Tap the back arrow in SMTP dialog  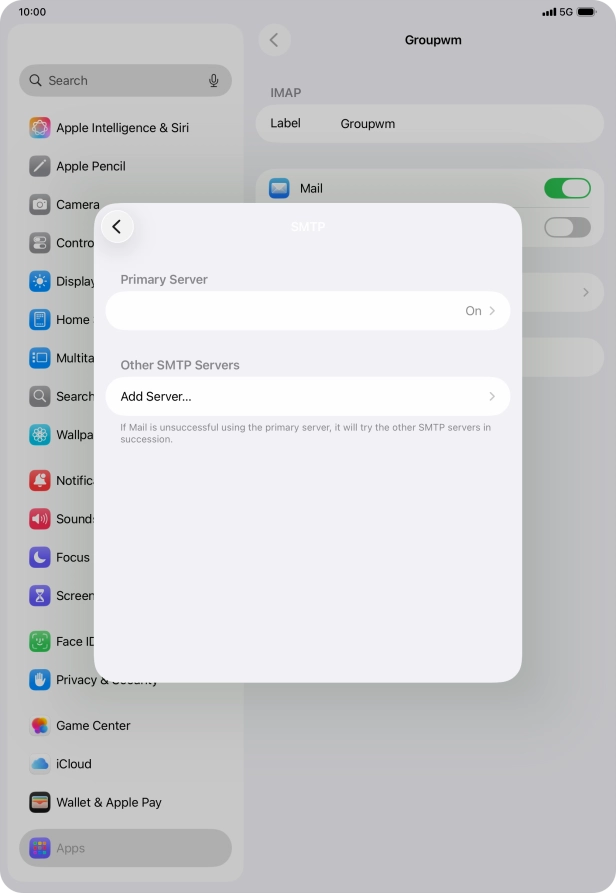[x=117, y=227]
